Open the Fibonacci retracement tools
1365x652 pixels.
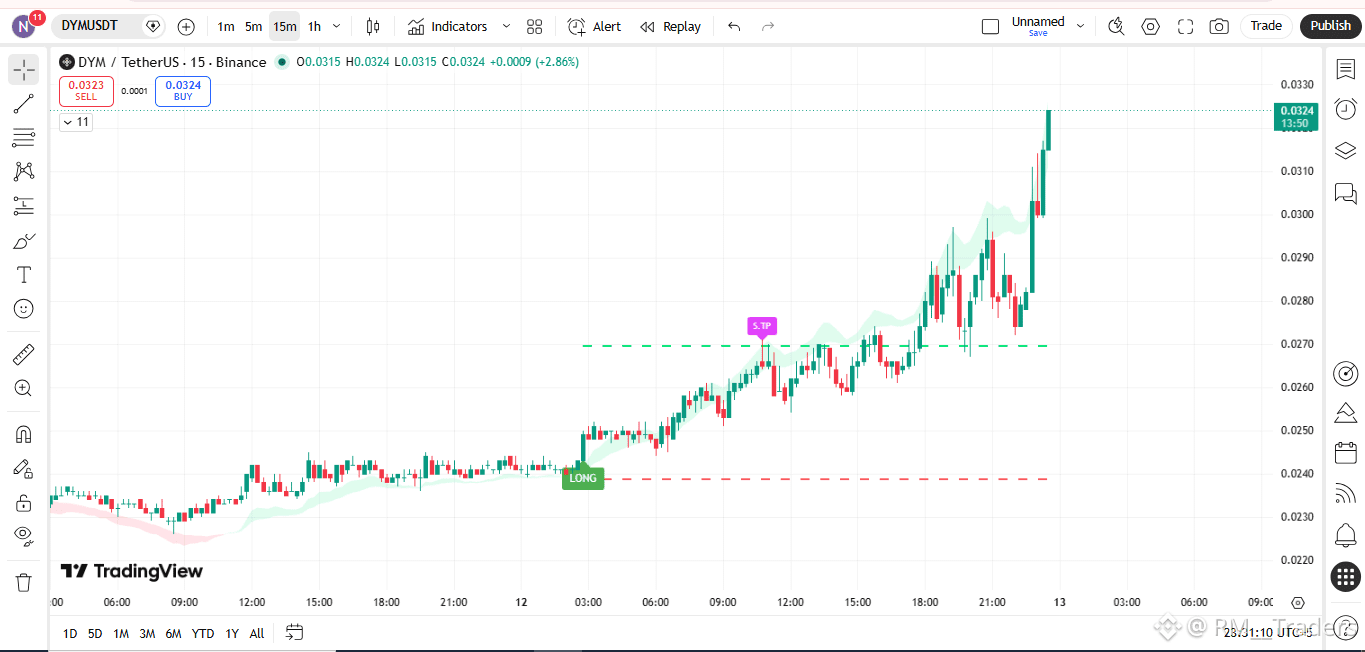click(24, 137)
